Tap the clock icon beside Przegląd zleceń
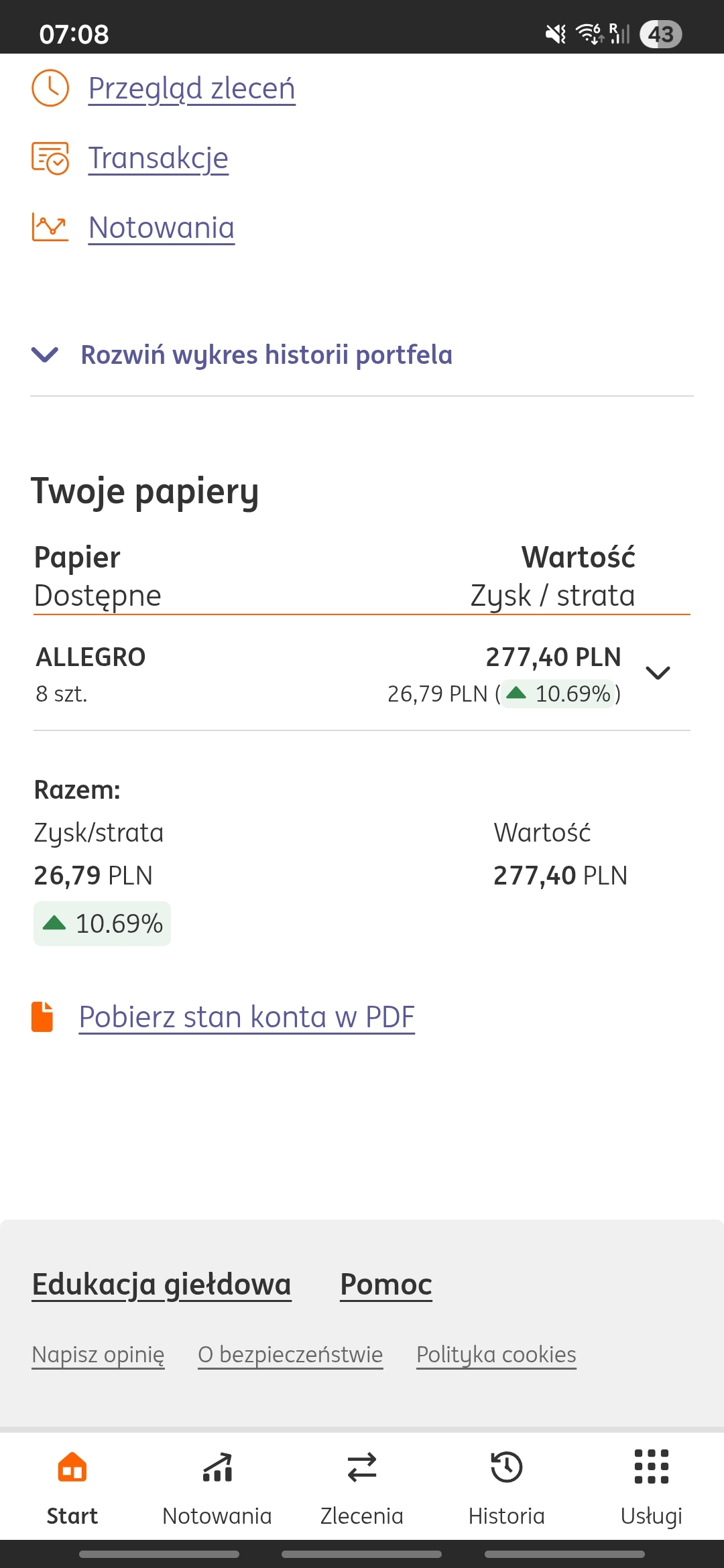This screenshot has width=724, height=1568. [50, 88]
